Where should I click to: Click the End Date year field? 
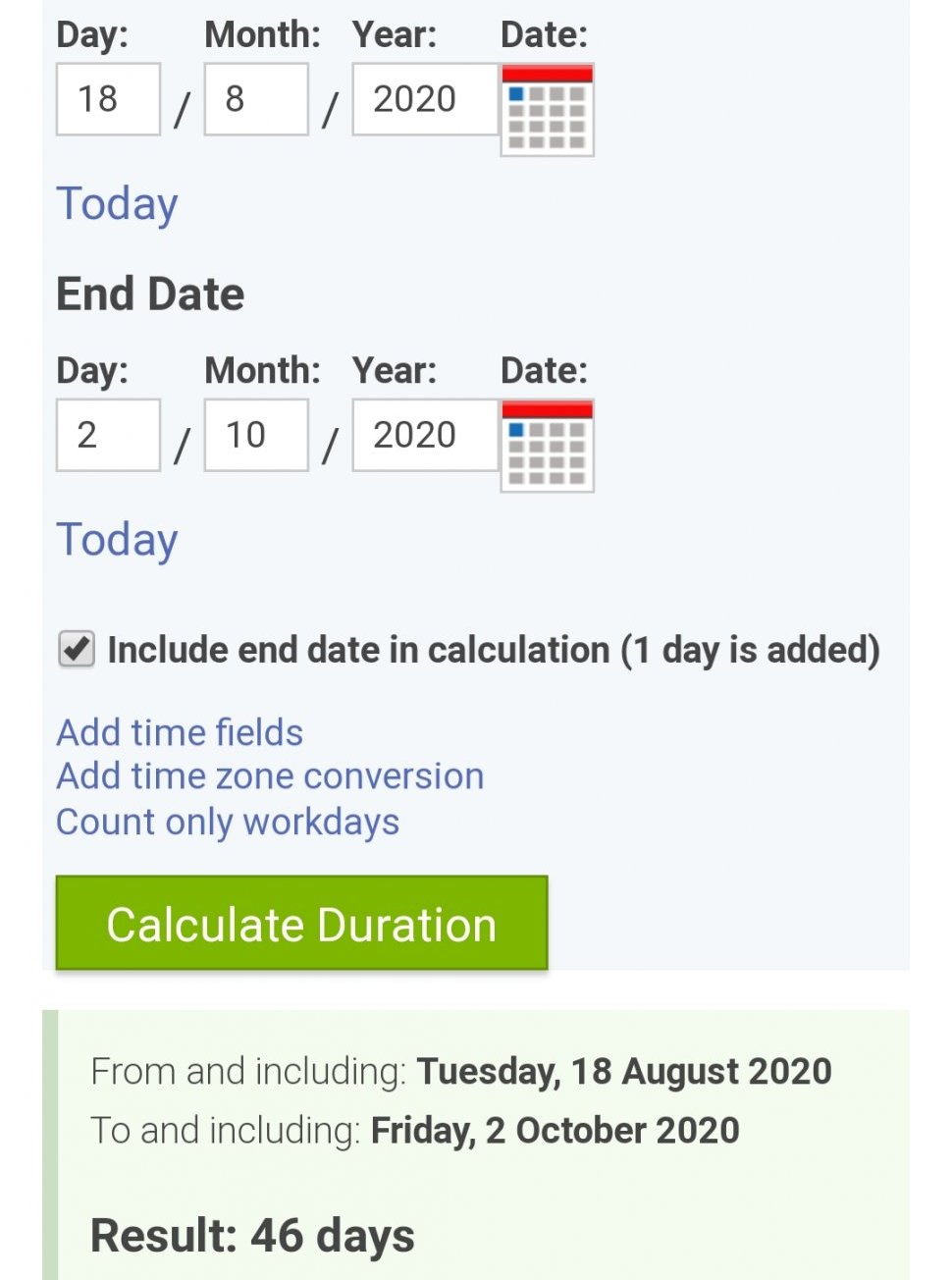point(425,435)
